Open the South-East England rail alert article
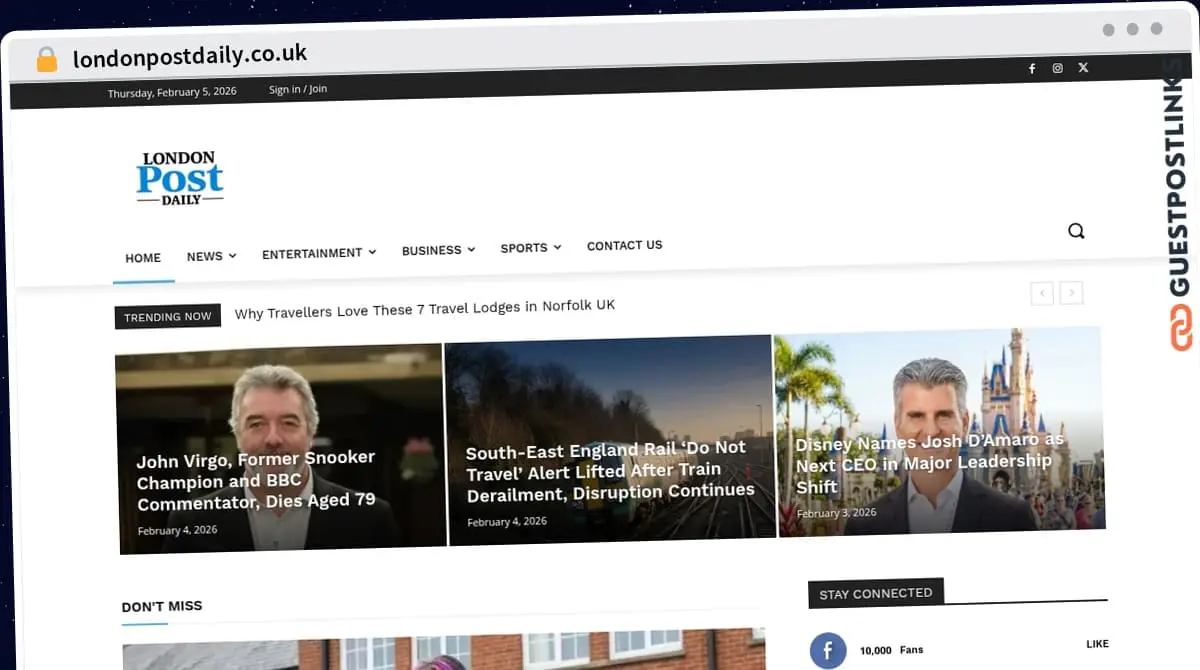The image size is (1200, 670). (610, 469)
